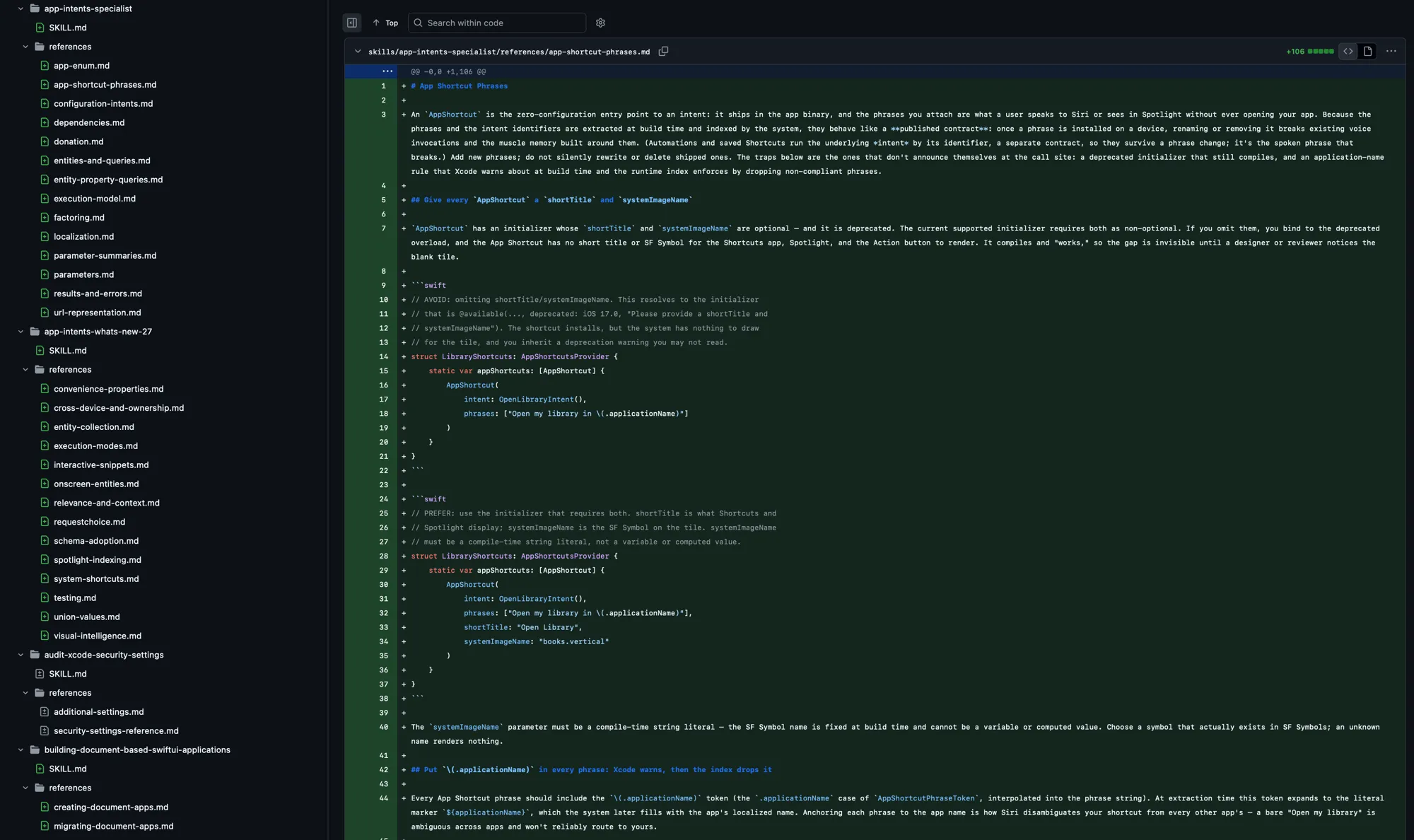Image resolution: width=1414 pixels, height=840 pixels.
Task: Jump to Top of page
Action: (x=385, y=23)
